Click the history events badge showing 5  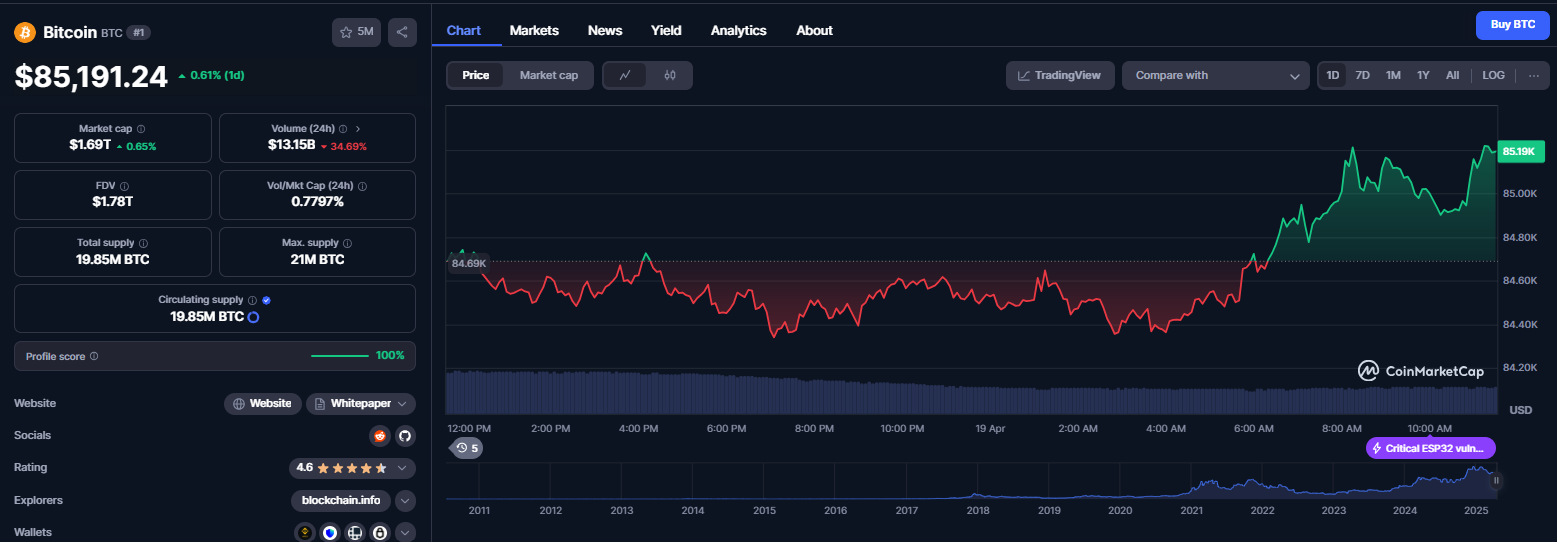pyautogui.click(x=466, y=448)
